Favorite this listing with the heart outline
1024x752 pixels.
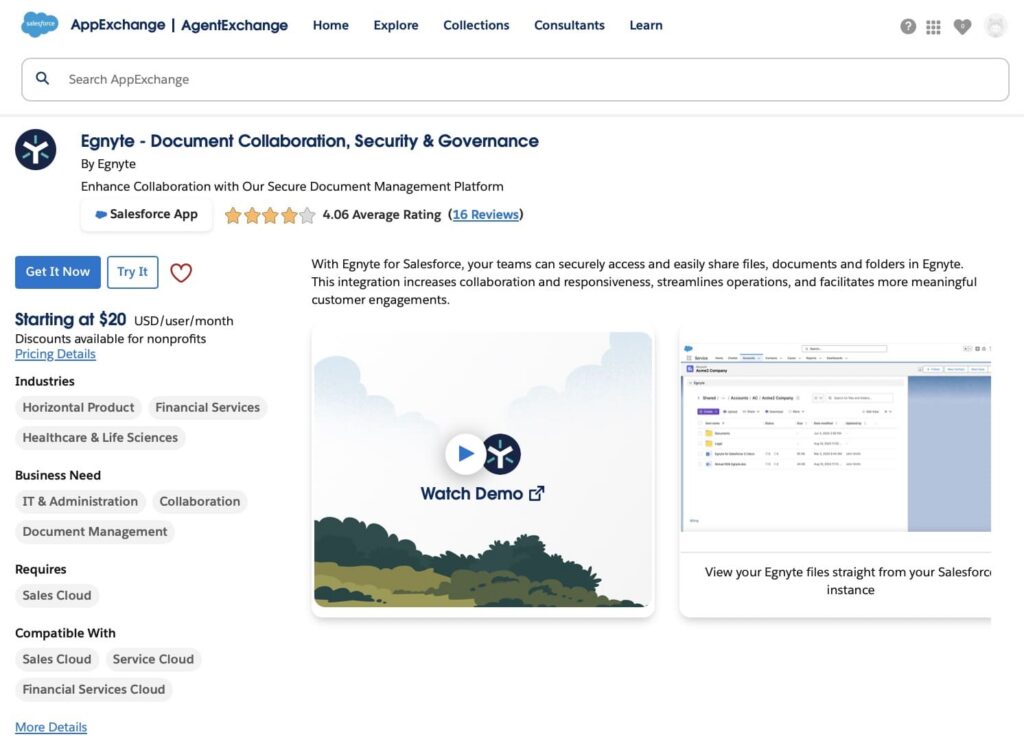(x=181, y=272)
